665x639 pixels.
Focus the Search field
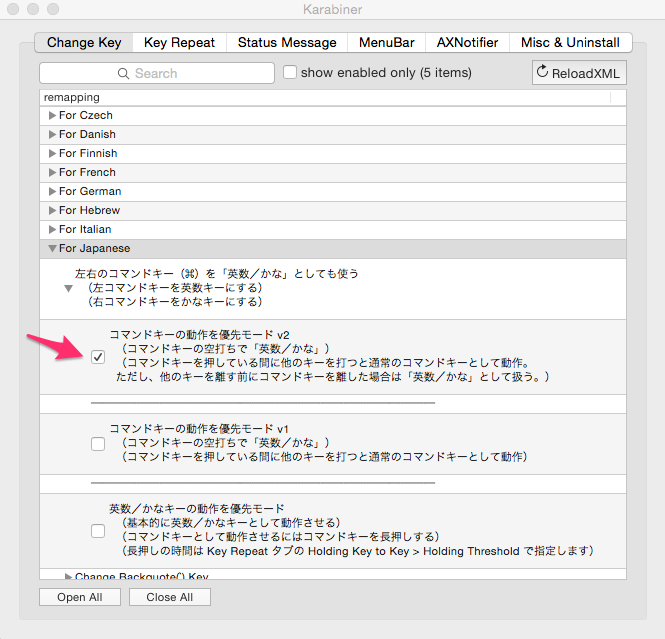pyautogui.click(x=157, y=73)
